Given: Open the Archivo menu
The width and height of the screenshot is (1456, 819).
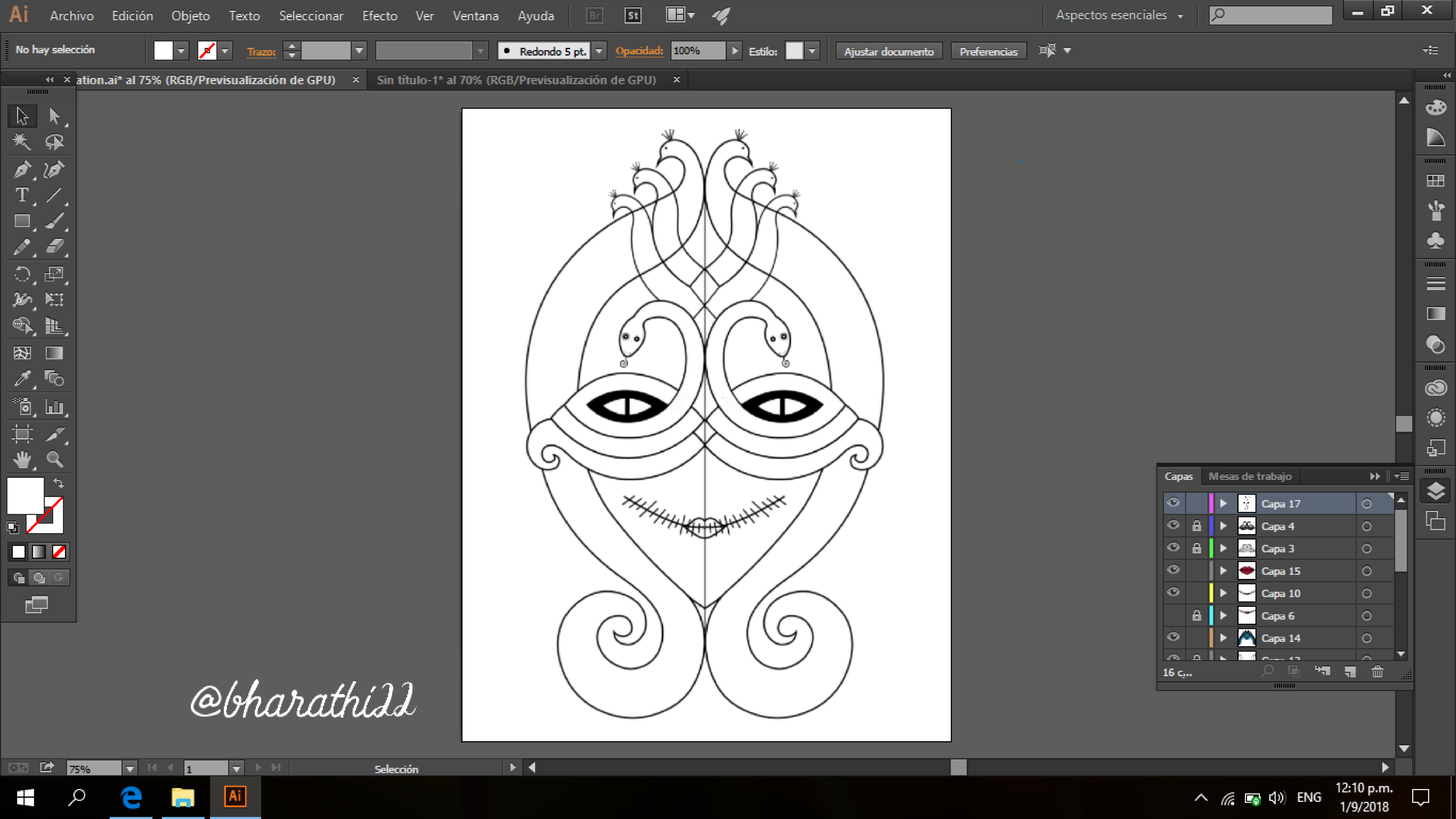Looking at the screenshot, I should [72, 16].
